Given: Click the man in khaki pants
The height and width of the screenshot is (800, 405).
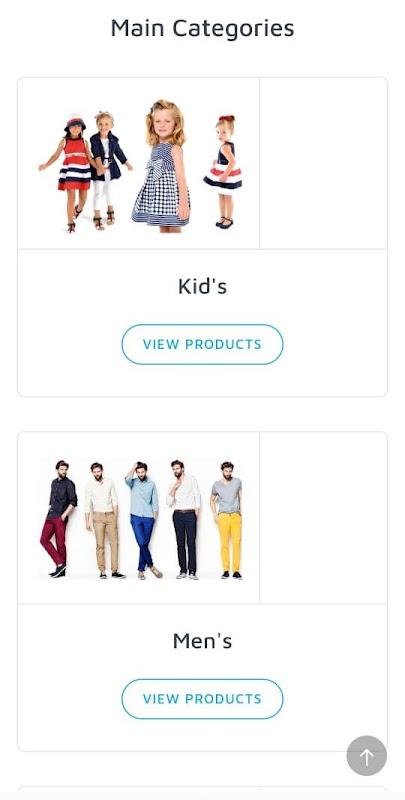Looking at the screenshot, I should click(x=103, y=521).
